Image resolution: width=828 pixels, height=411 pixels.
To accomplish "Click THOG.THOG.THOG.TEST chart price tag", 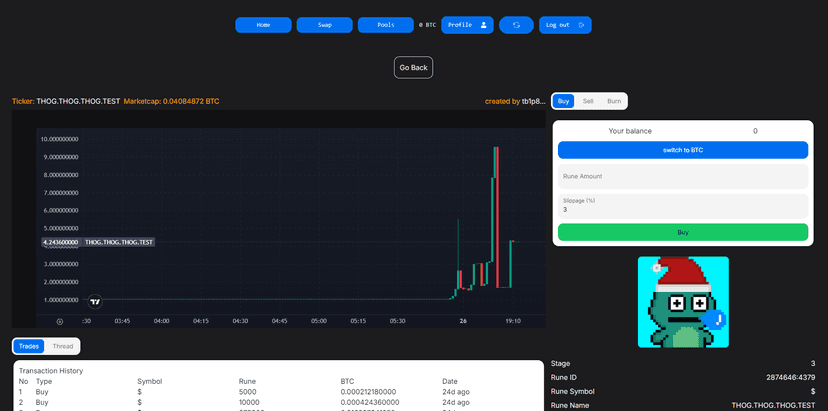I will [119, 242].
